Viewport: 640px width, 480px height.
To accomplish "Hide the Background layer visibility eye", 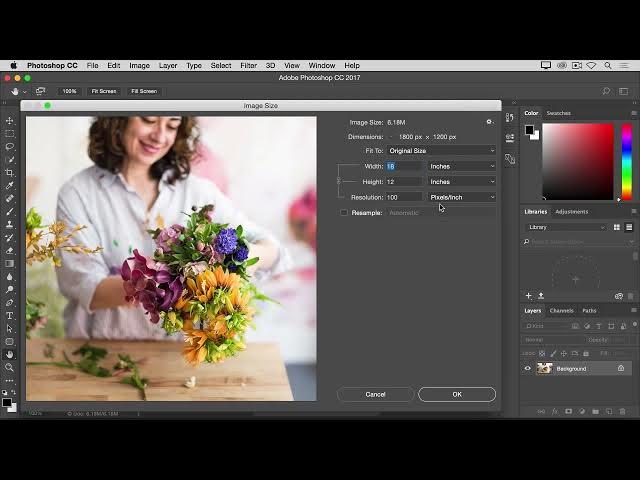I will tap(528, 368).
